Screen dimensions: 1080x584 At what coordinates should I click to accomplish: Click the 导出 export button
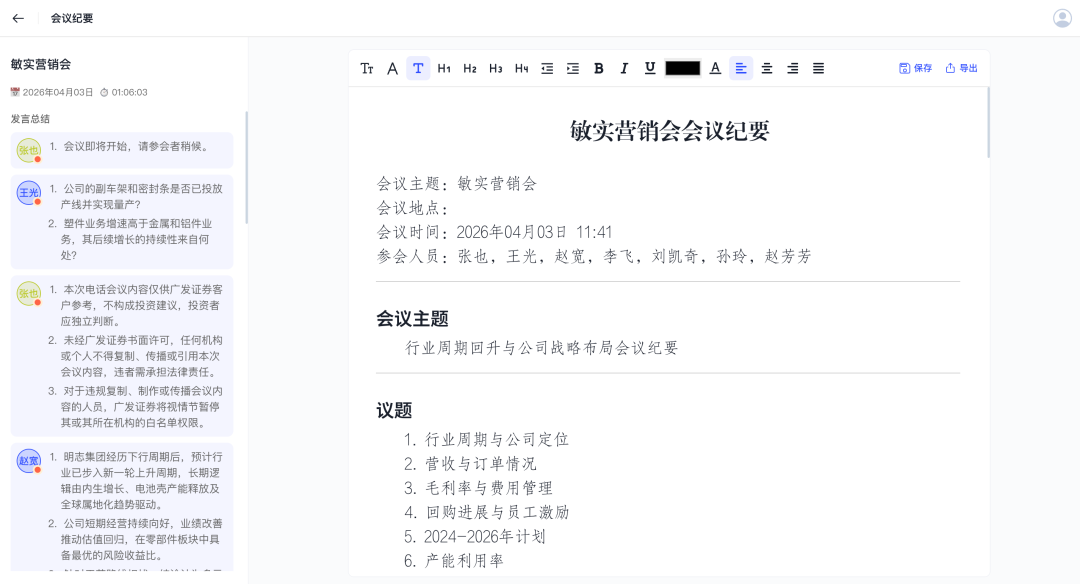(961, 68)
